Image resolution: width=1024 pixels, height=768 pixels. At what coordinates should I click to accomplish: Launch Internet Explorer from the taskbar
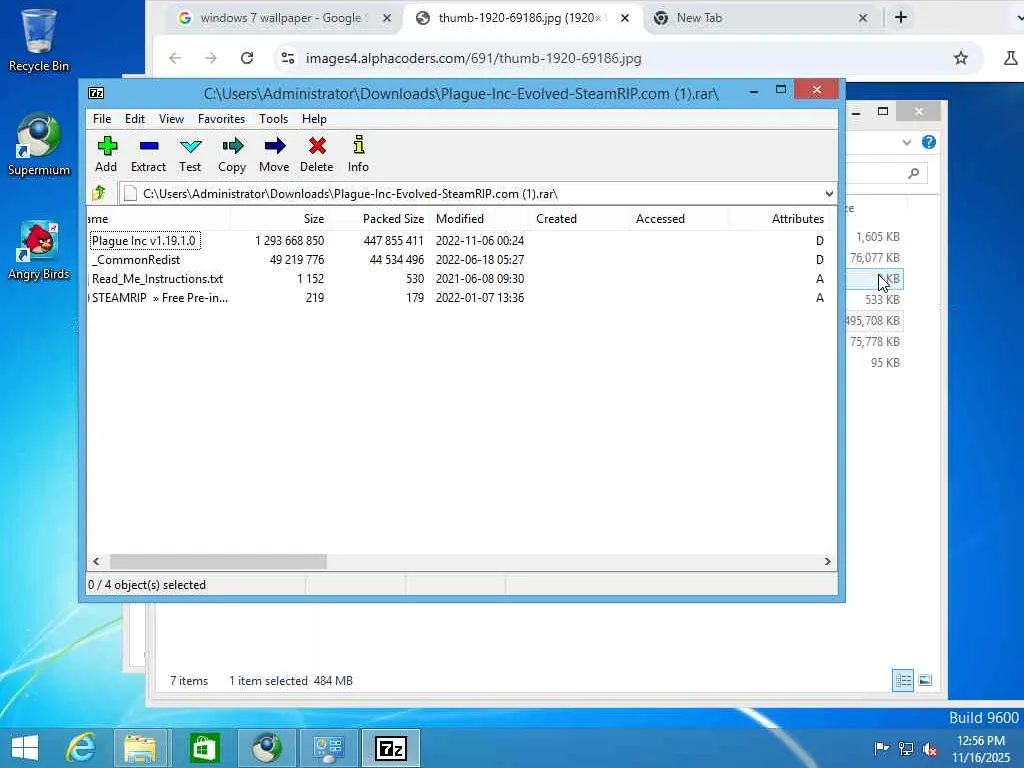pyautogui.click(x=82, y=748)
